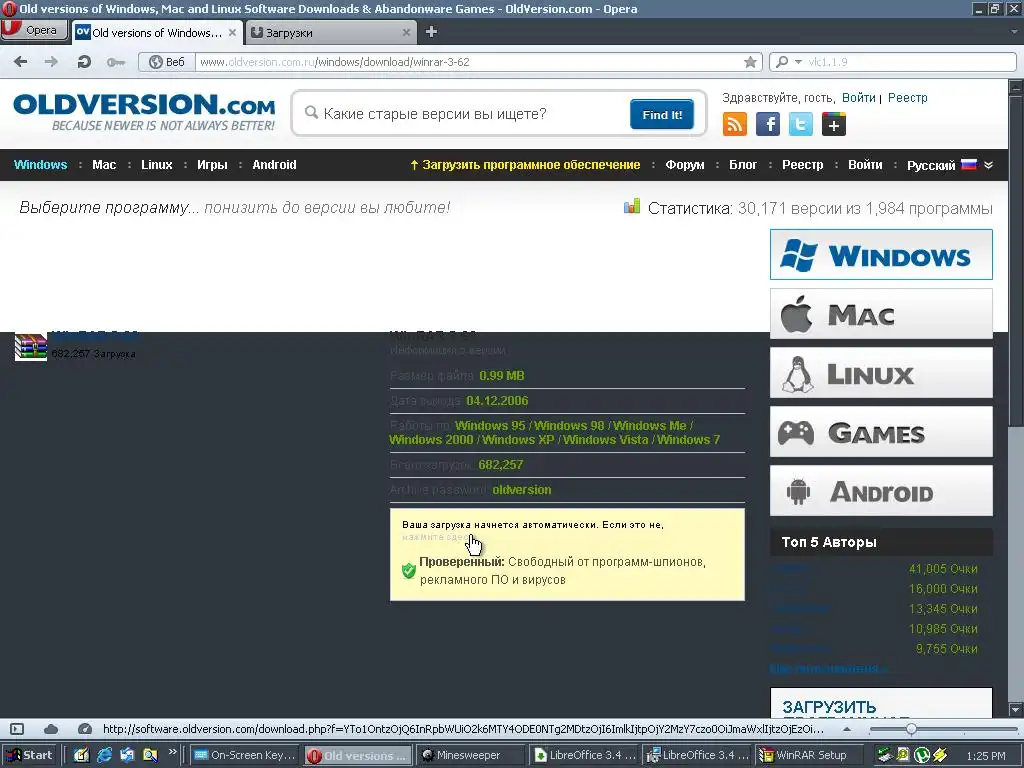Open the zoom menu arrow in status bar
The height and width of the screenshot is (768, 1024).
tap(846, 729)
